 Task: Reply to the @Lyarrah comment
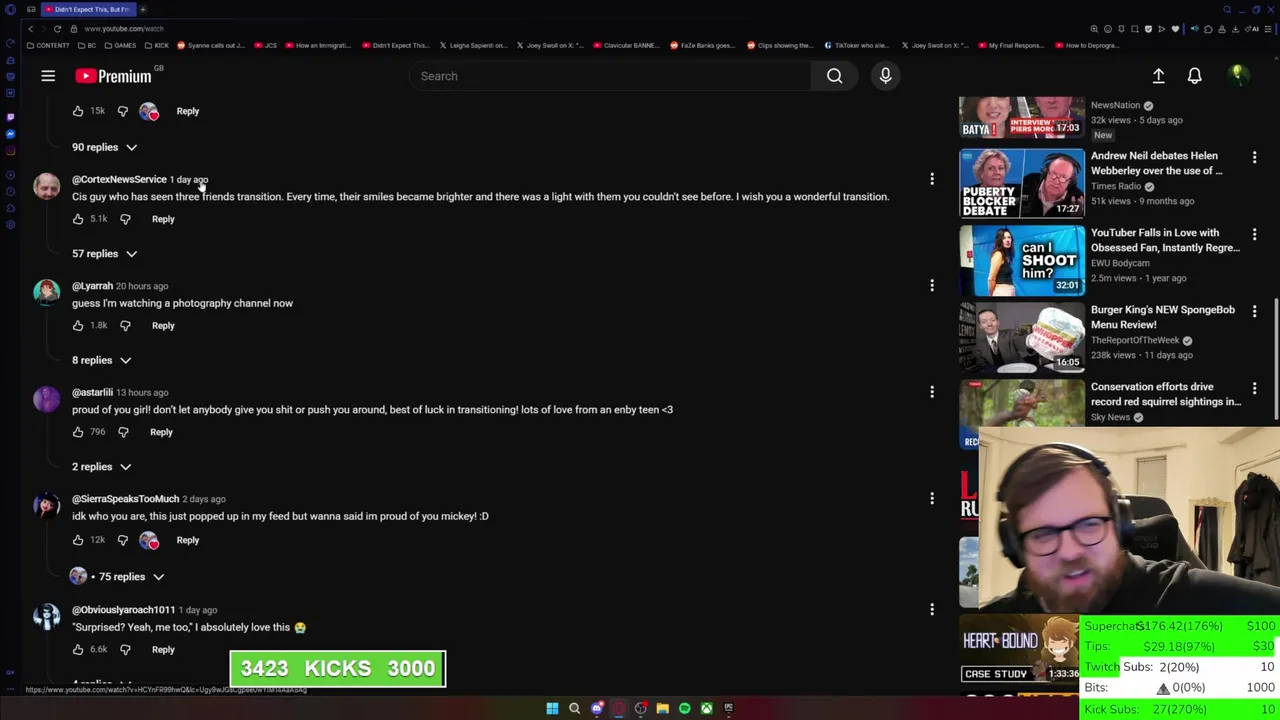click(163, 325)
